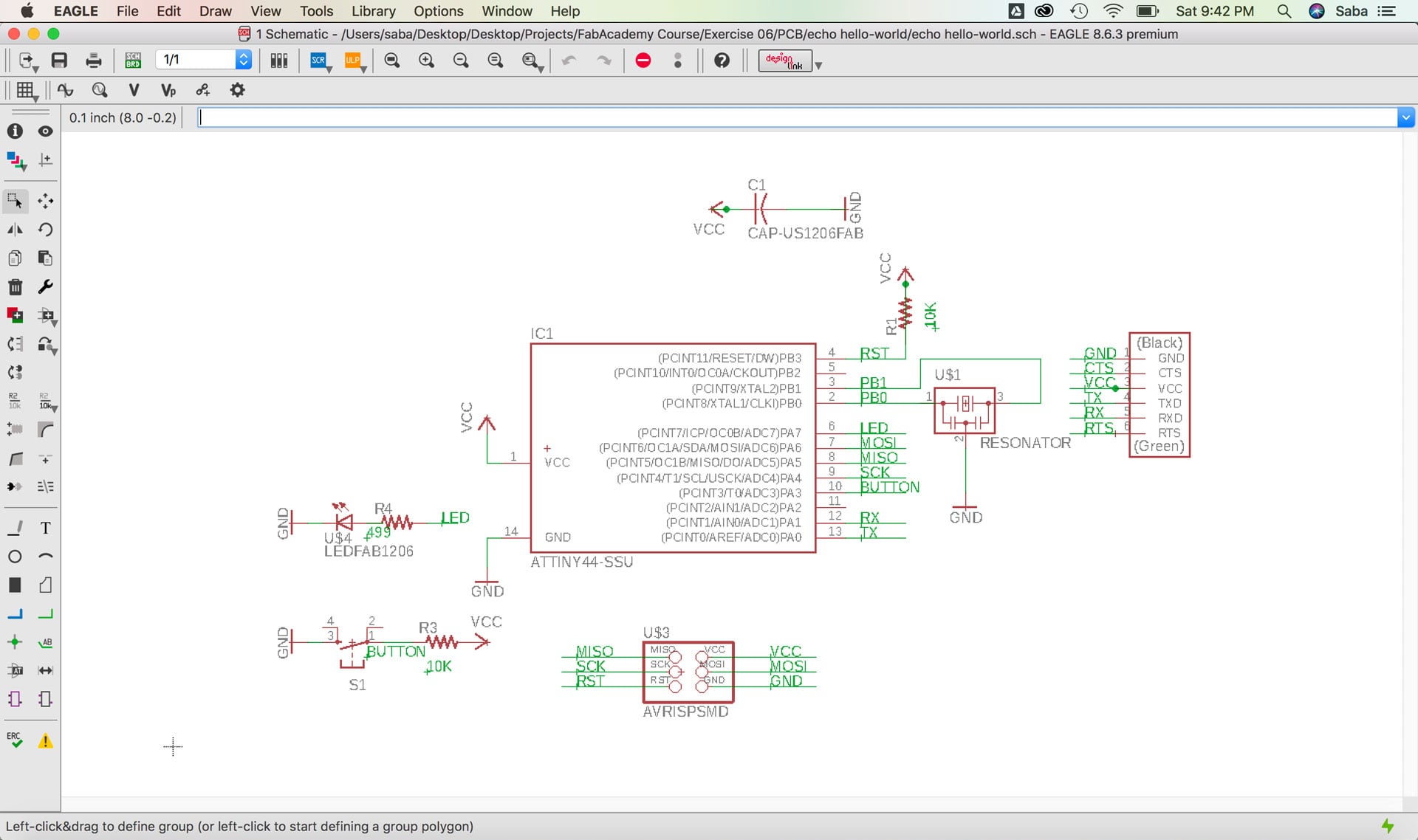Click the Zoom out magnifier icon
The image size is (1418, 840).
(461, 61)
